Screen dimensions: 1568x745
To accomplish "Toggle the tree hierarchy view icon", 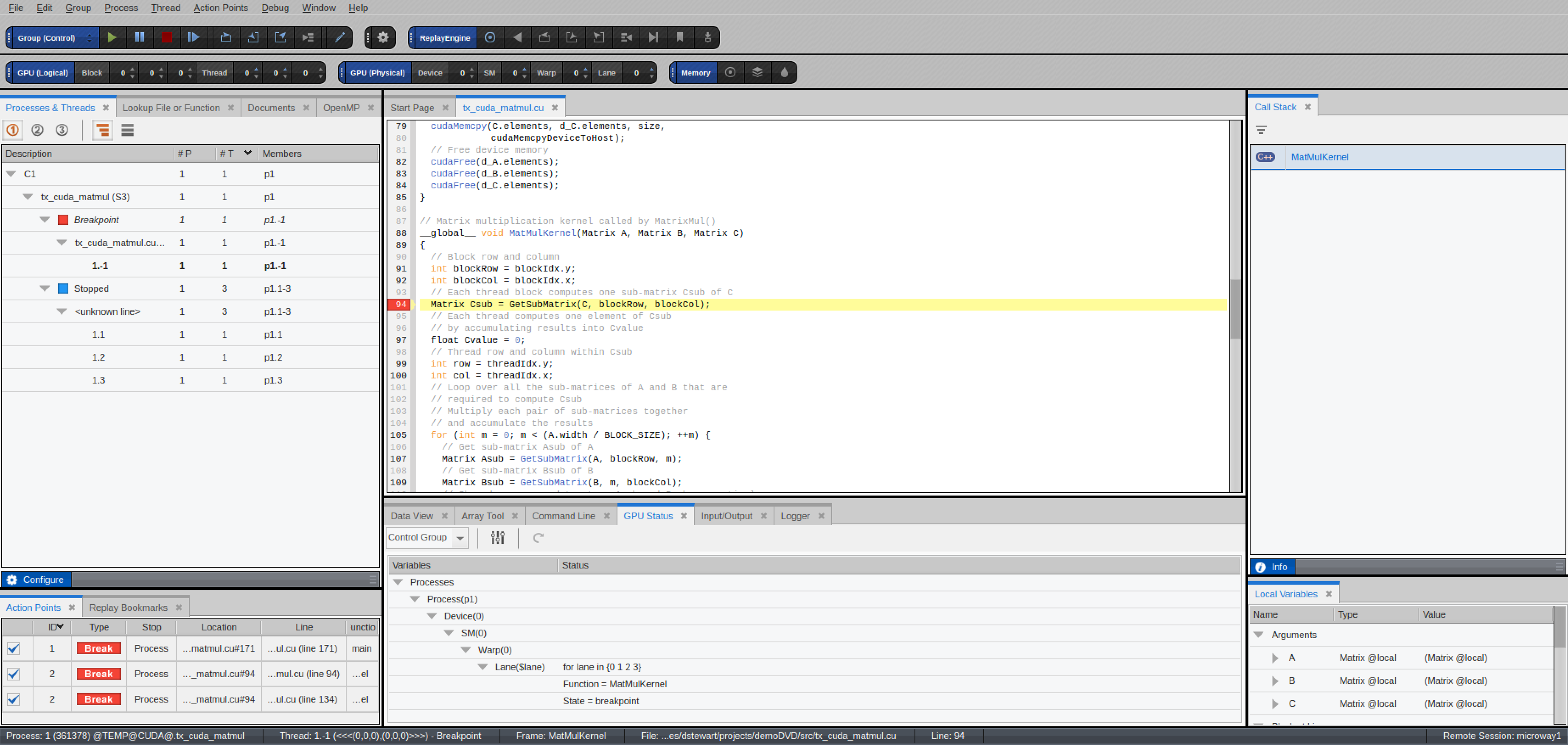I will click(x=103, y=130).
